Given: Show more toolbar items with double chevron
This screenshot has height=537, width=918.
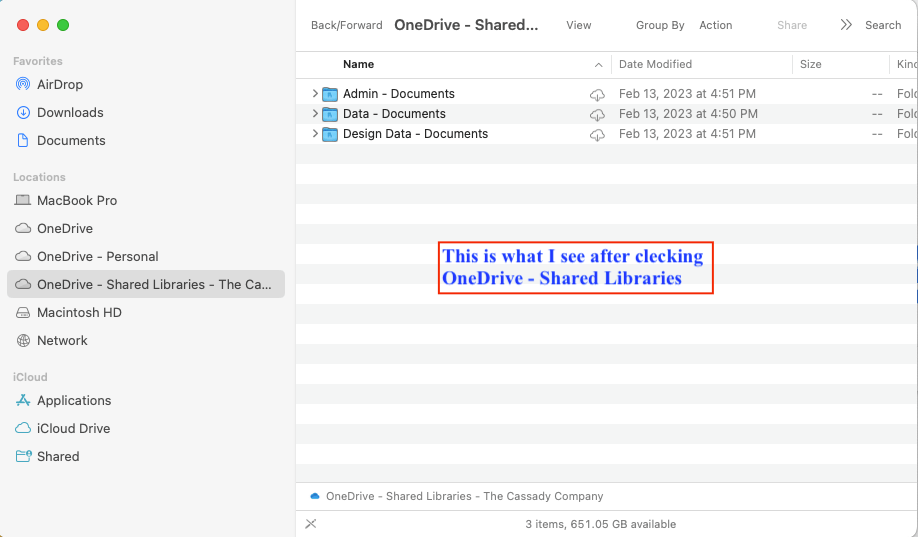Looking at the screenshot, I should pos(846,25).
